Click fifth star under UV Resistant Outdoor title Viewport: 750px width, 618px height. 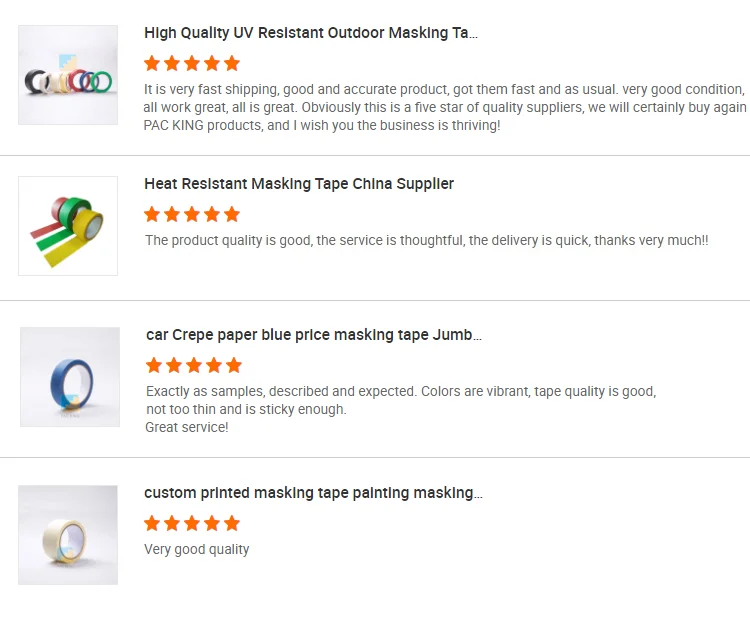pos(232,64)
